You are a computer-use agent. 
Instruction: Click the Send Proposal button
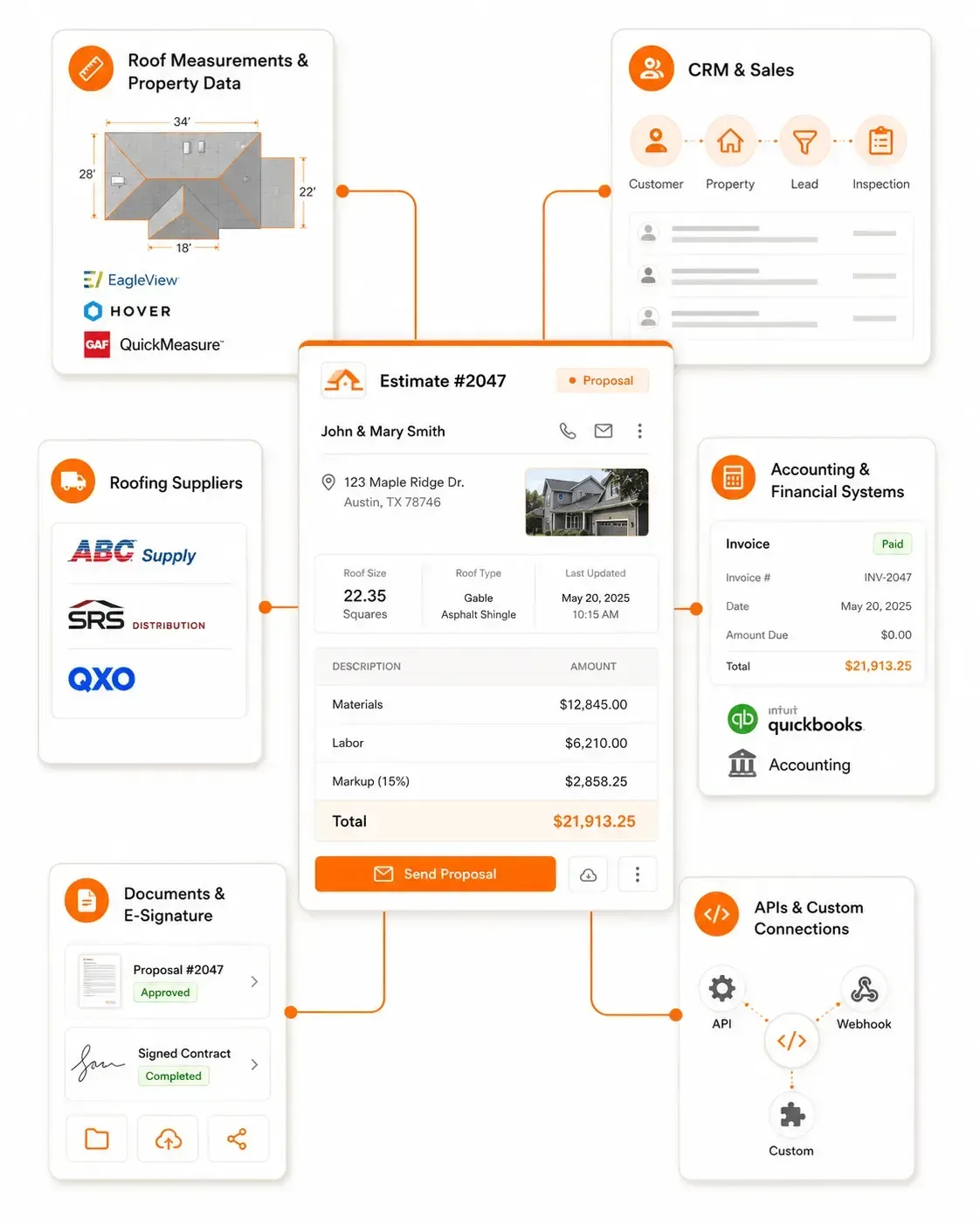tap(435, 875)
